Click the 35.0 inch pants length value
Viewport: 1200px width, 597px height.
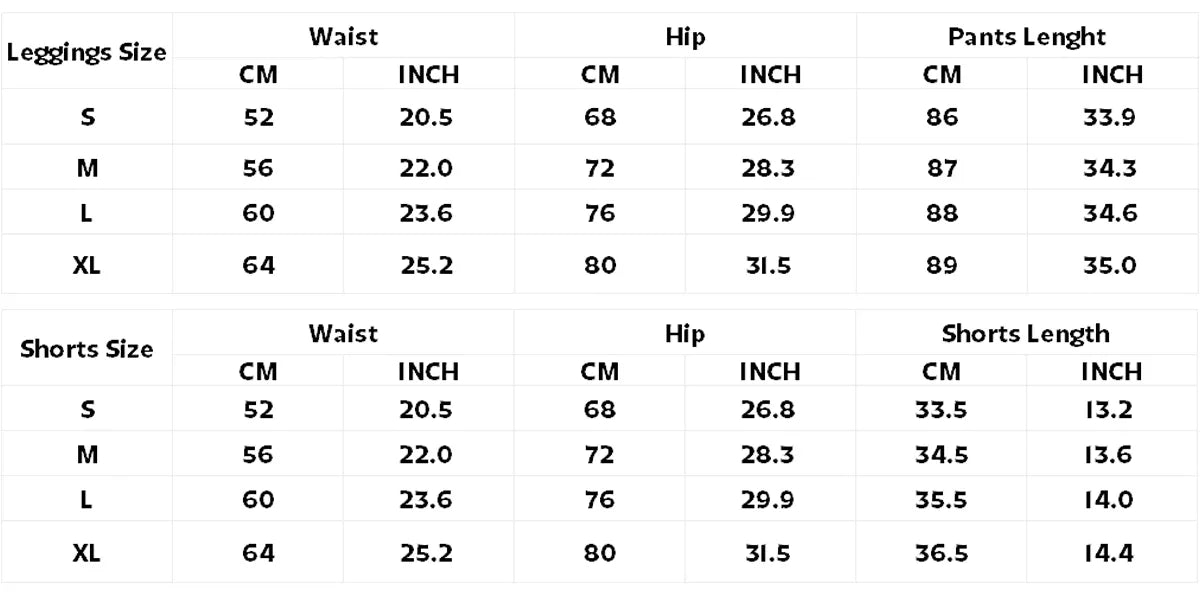(1110, 265)
